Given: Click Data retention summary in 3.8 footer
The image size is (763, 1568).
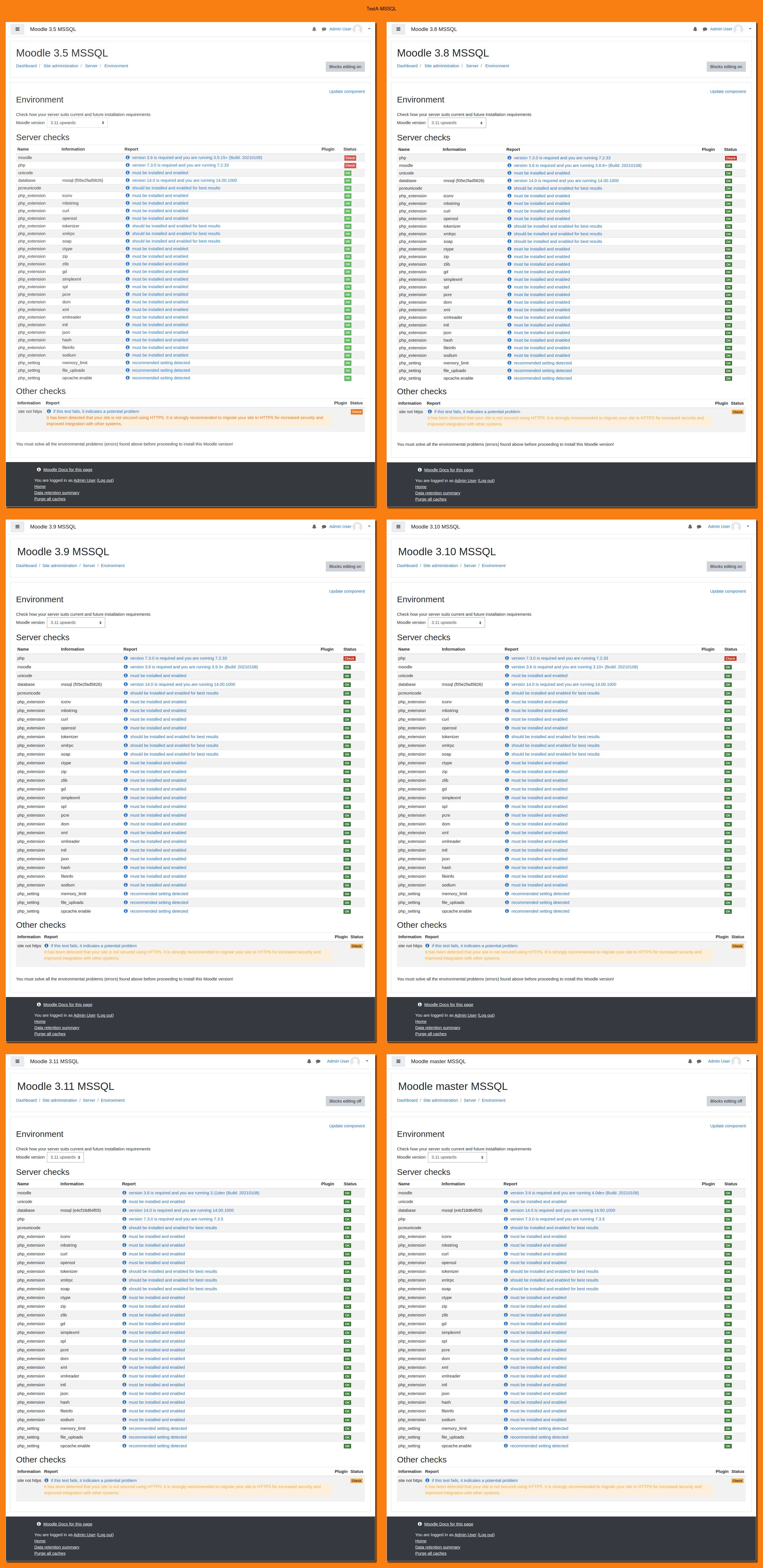Looking at the screenshot, I should [x=437, y=493].
